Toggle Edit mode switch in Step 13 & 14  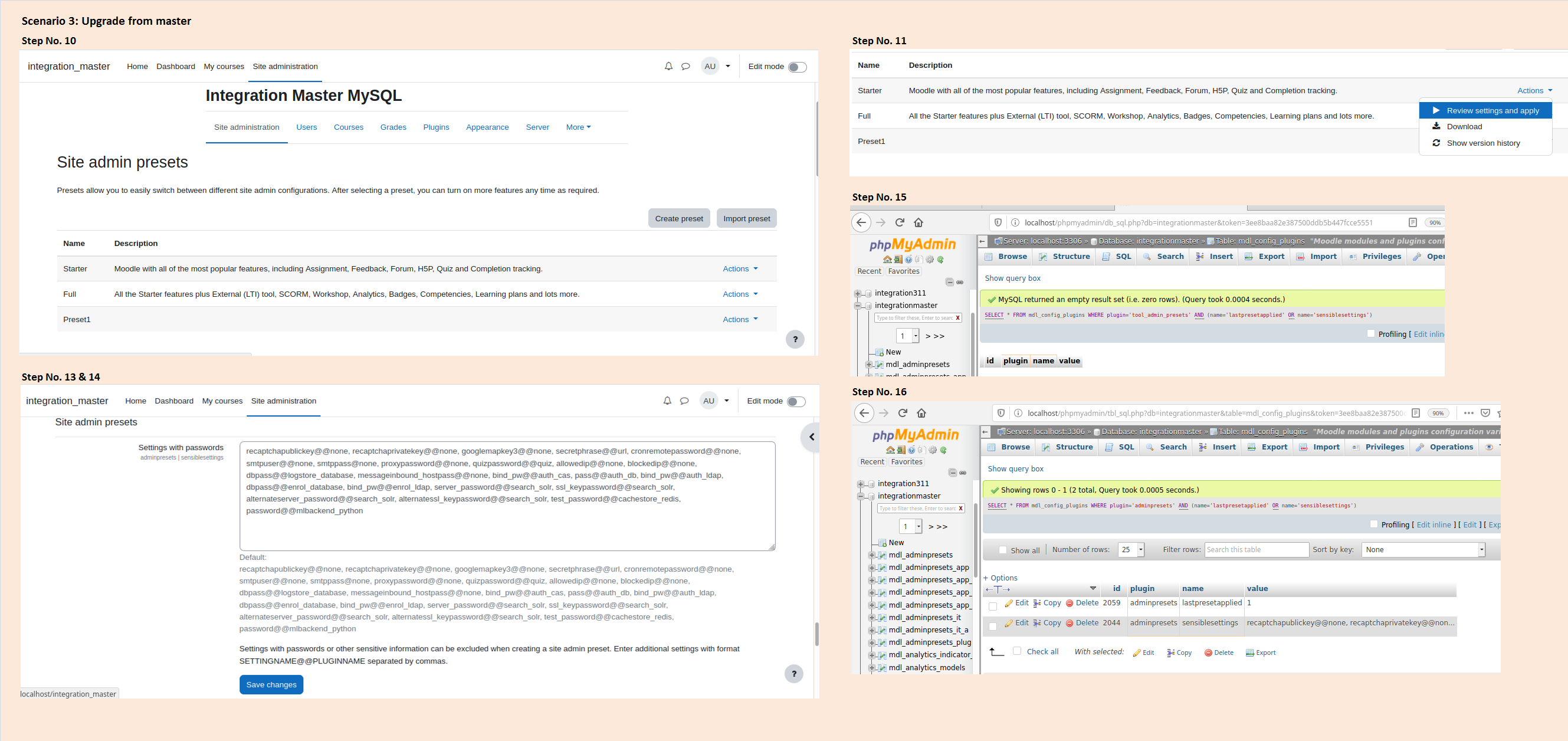(x=796, y=401)
